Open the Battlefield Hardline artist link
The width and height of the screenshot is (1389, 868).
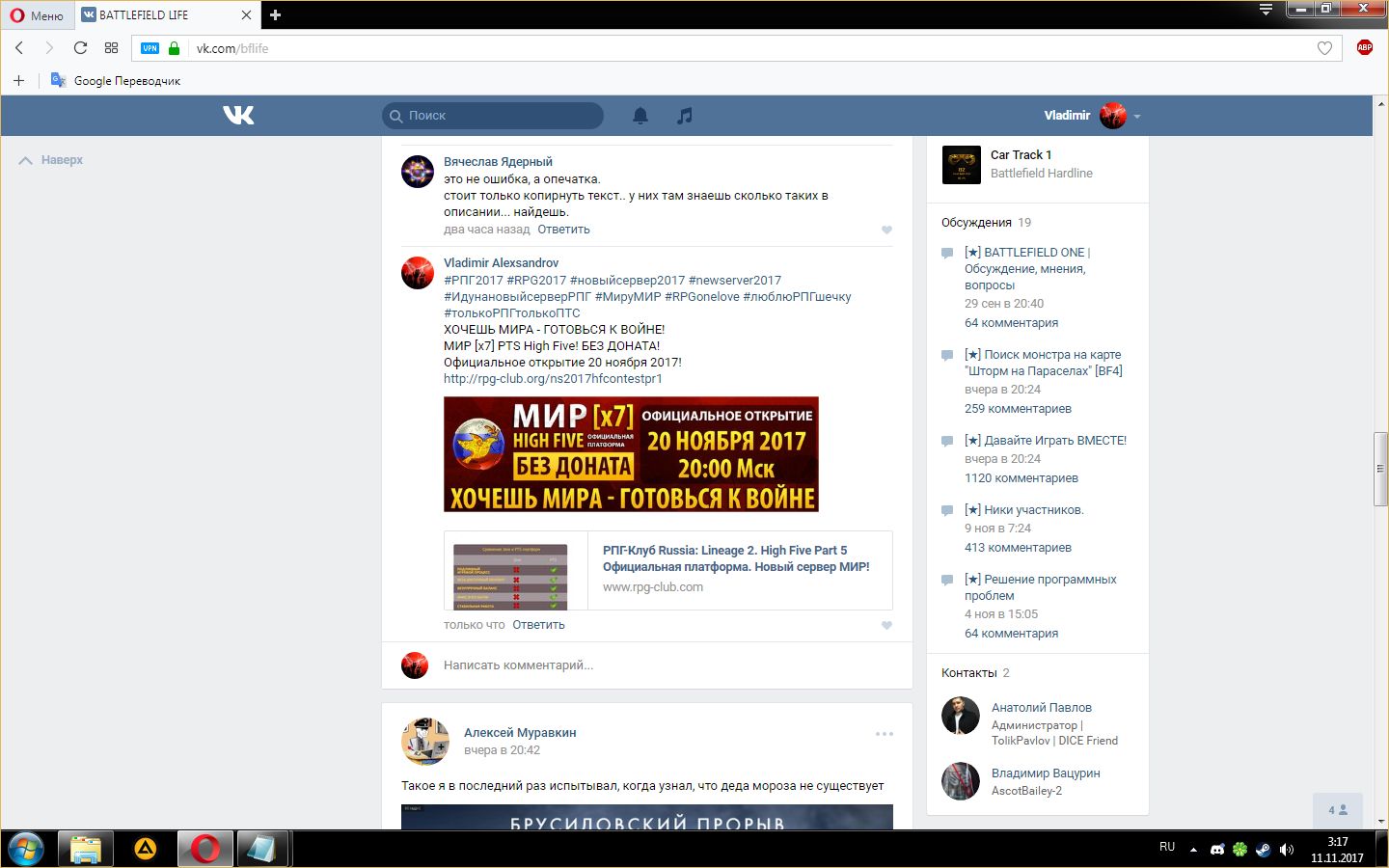coord(1041,174)
